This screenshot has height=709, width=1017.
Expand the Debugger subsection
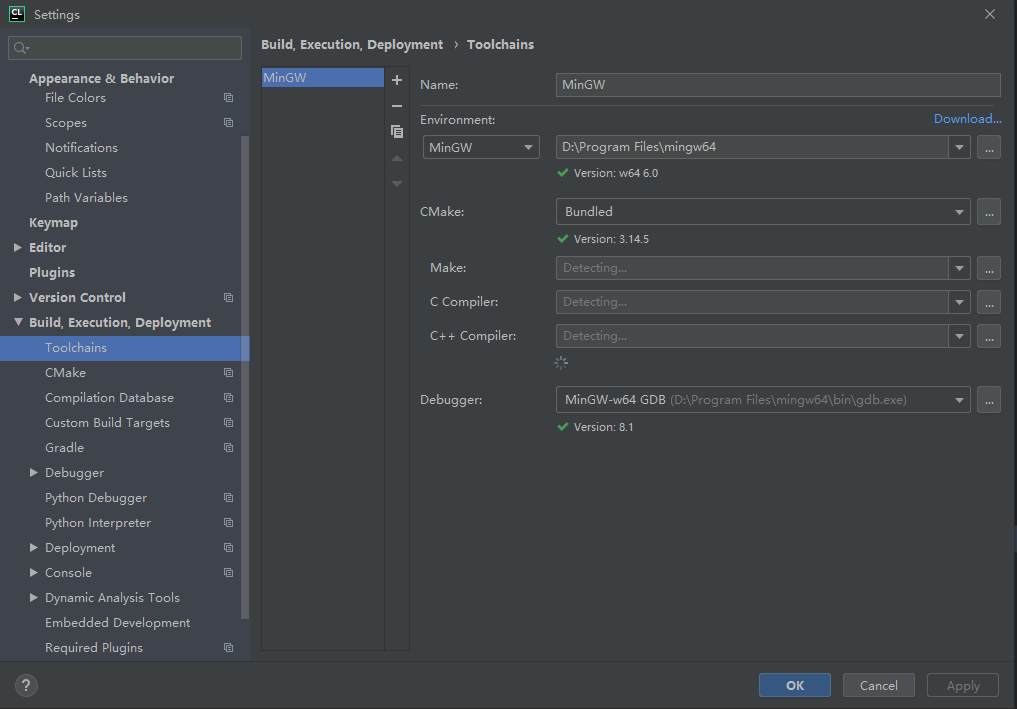click(x=34, y=473)
